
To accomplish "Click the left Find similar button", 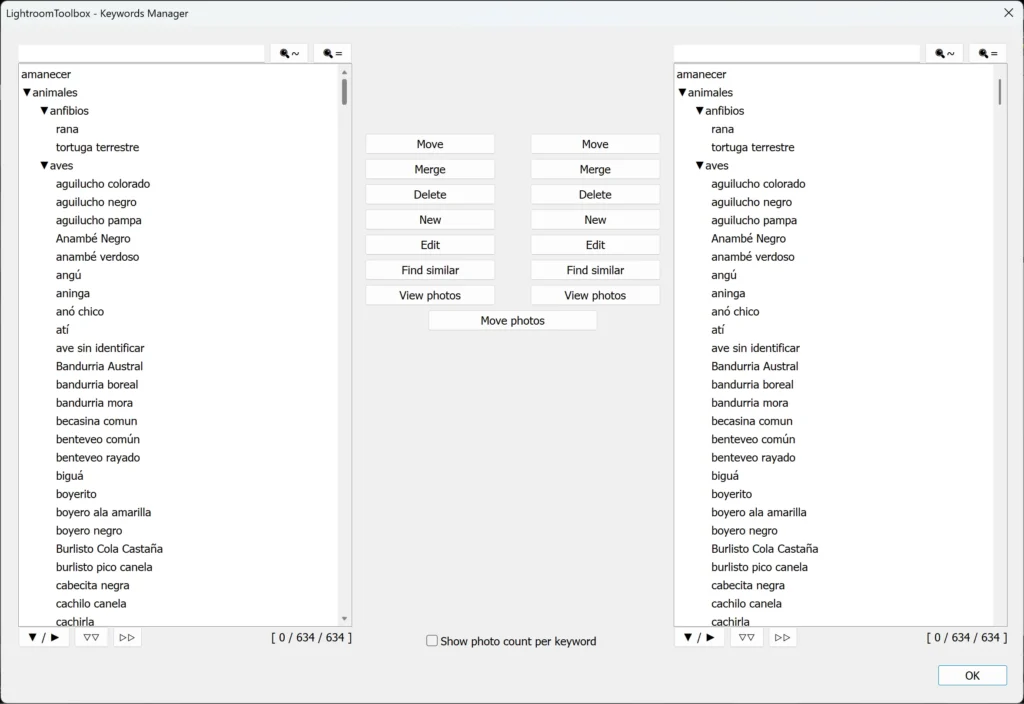I will [430, 270].
